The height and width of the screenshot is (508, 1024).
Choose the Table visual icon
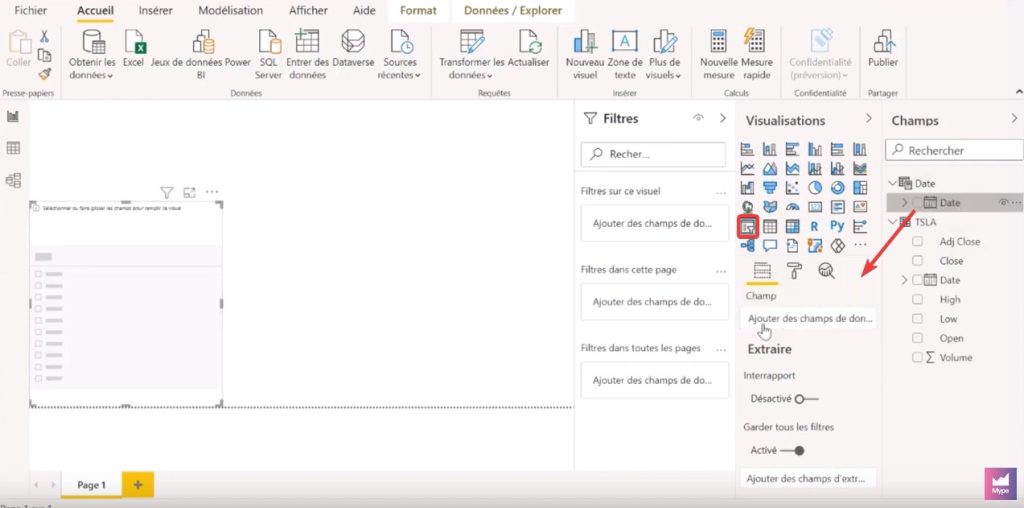pyautogui.click(x=770, y=226)
